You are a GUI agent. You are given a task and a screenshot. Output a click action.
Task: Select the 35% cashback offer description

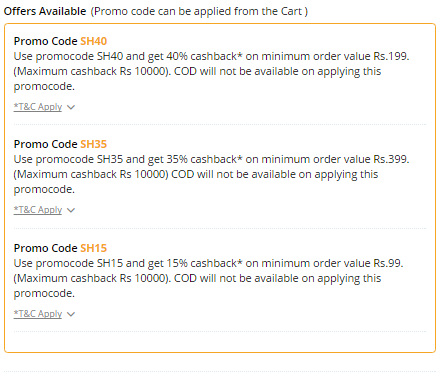click(x=211, y=174)
